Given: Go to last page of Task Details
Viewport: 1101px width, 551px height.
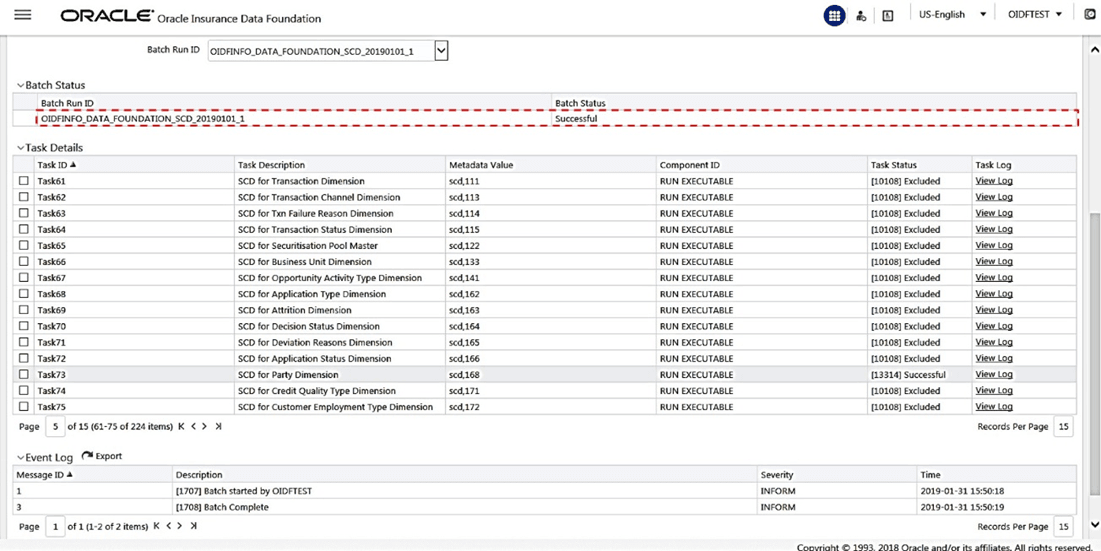Looking at the screenshot, I should coord(218,426).
